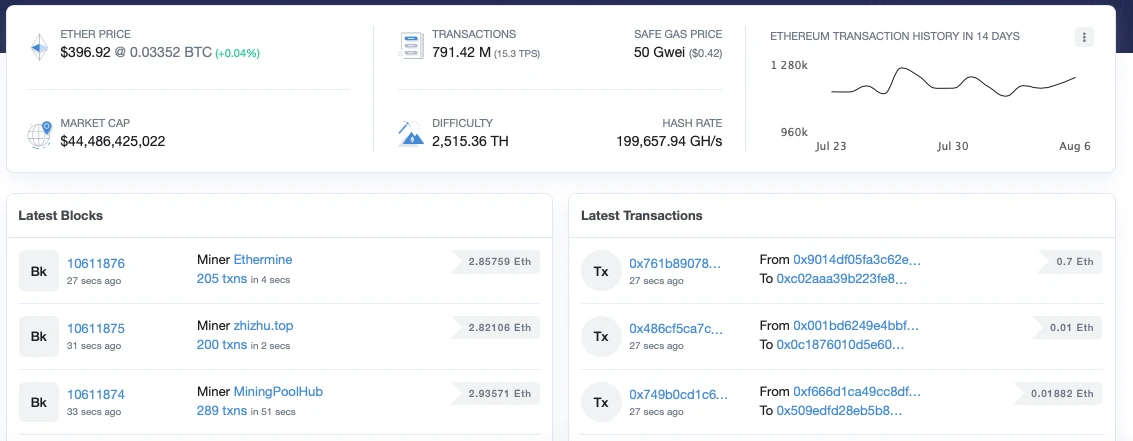Open recipient address 0xc02aaa39b223fe8...
Screen dimensions: 1133x441
841,279
